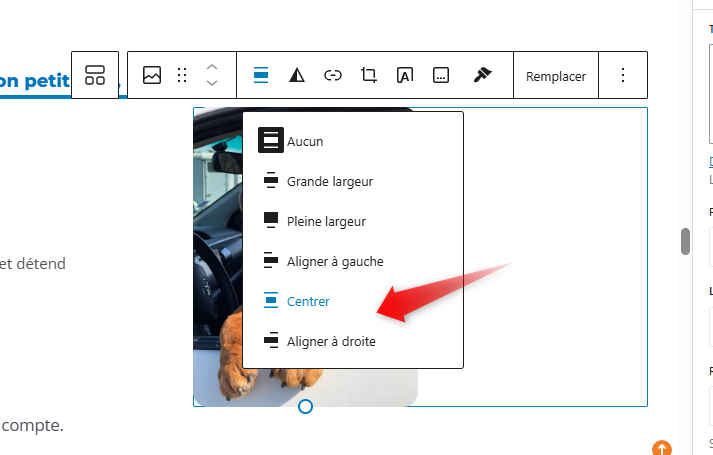The height and width of the screenshot is (455, 713).
Task: Add text over image icon
Action: click(x=405, y=75)
